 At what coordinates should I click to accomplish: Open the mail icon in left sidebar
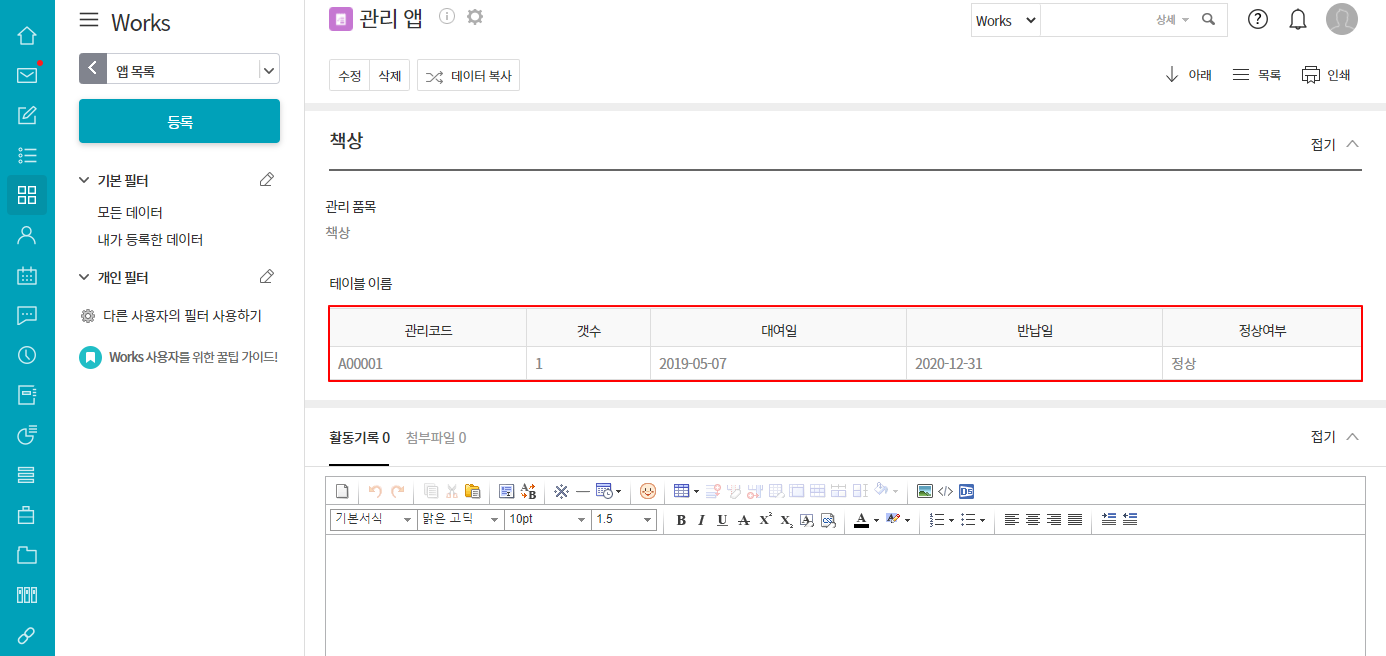27,75
